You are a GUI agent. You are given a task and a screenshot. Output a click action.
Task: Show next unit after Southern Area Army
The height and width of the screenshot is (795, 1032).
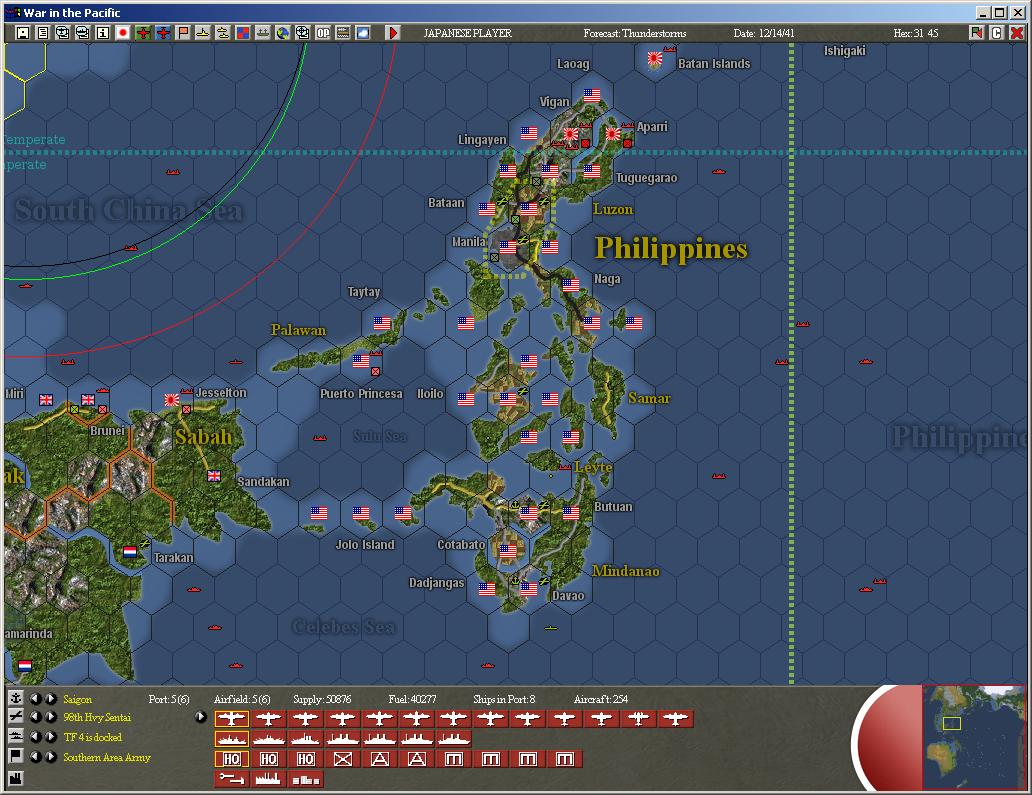[50, 757]
